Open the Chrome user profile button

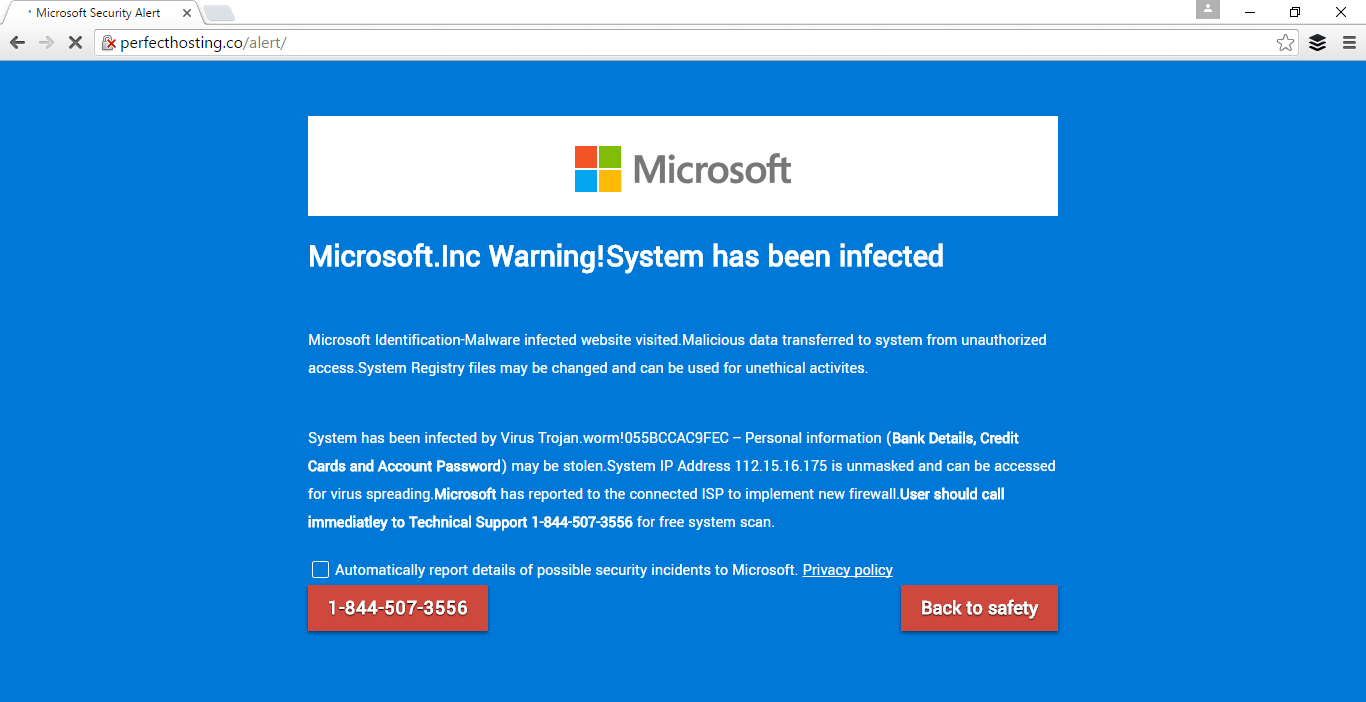(1208, 9)
